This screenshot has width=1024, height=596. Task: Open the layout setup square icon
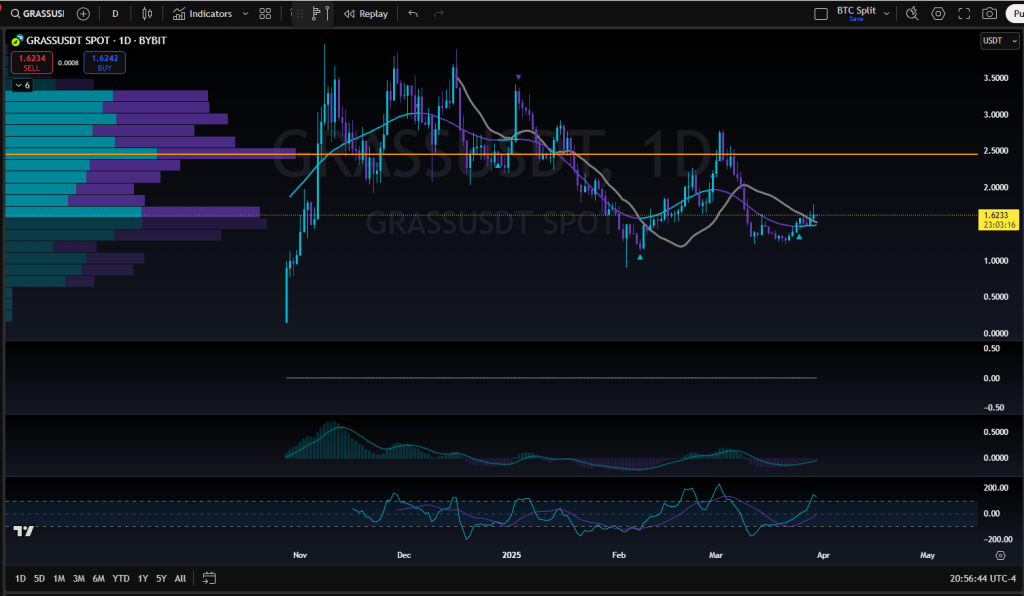pos(821,14)
